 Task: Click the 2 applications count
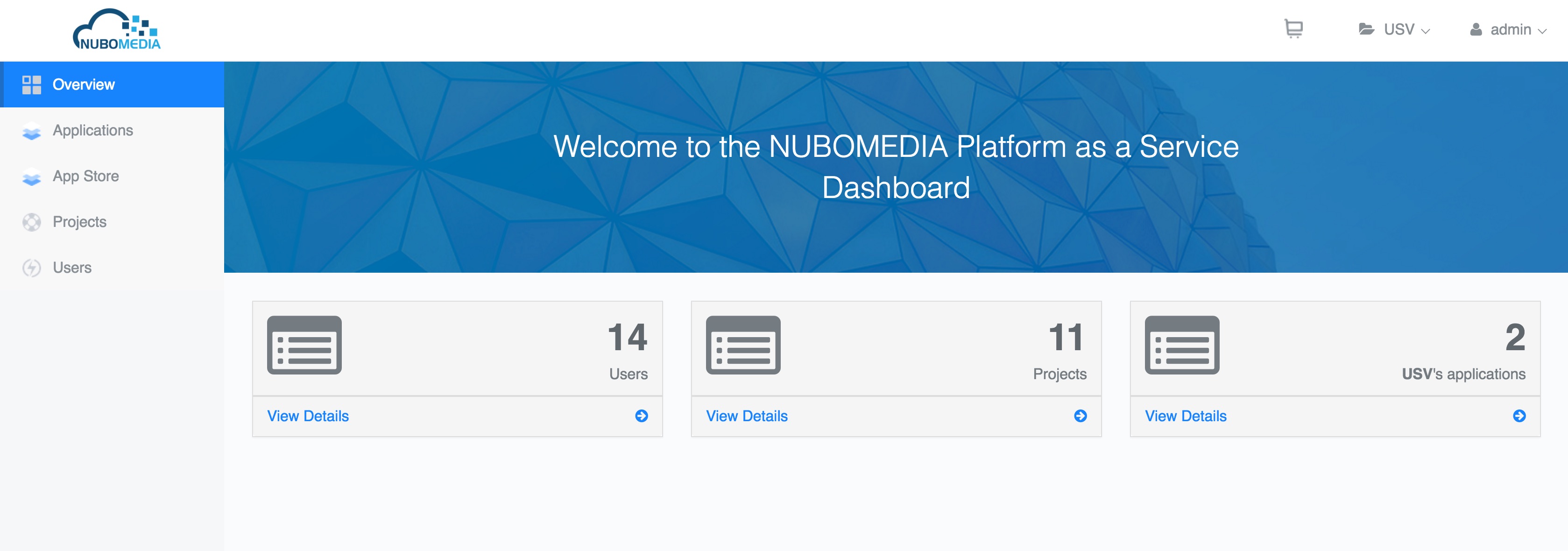(x=1516, y=337)
